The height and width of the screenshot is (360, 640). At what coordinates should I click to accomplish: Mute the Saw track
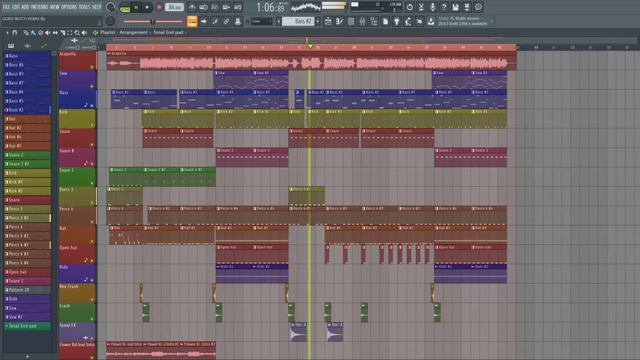pos(92,87)
